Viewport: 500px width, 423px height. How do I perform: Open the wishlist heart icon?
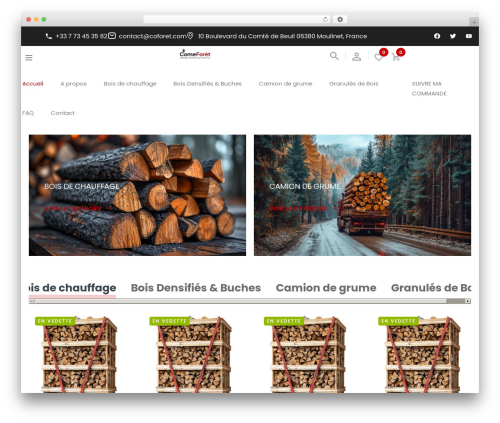pos(378,57)
